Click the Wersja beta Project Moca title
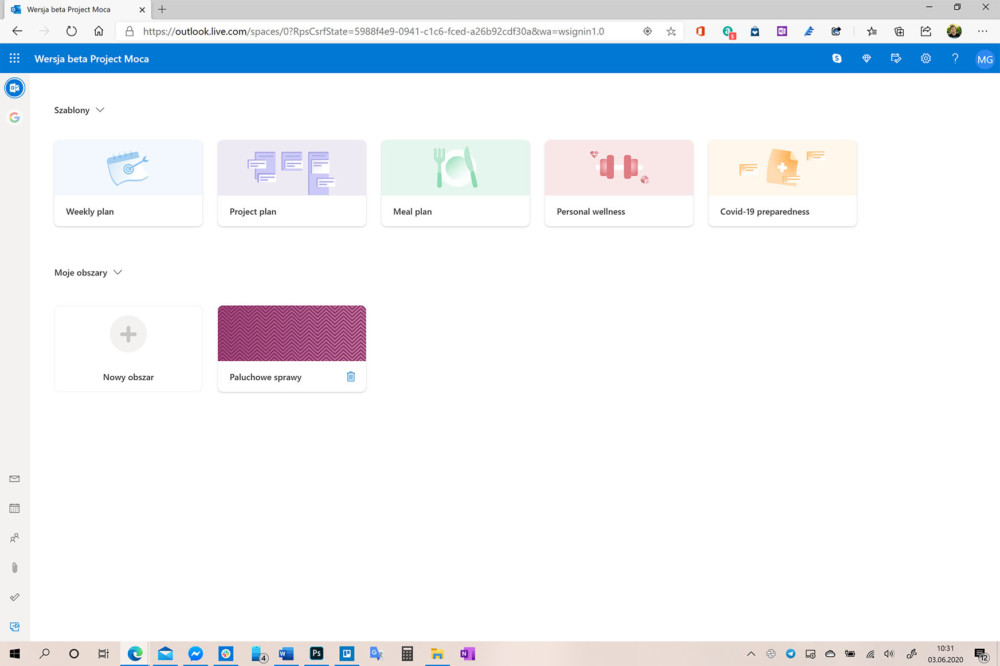 point(92,59)
